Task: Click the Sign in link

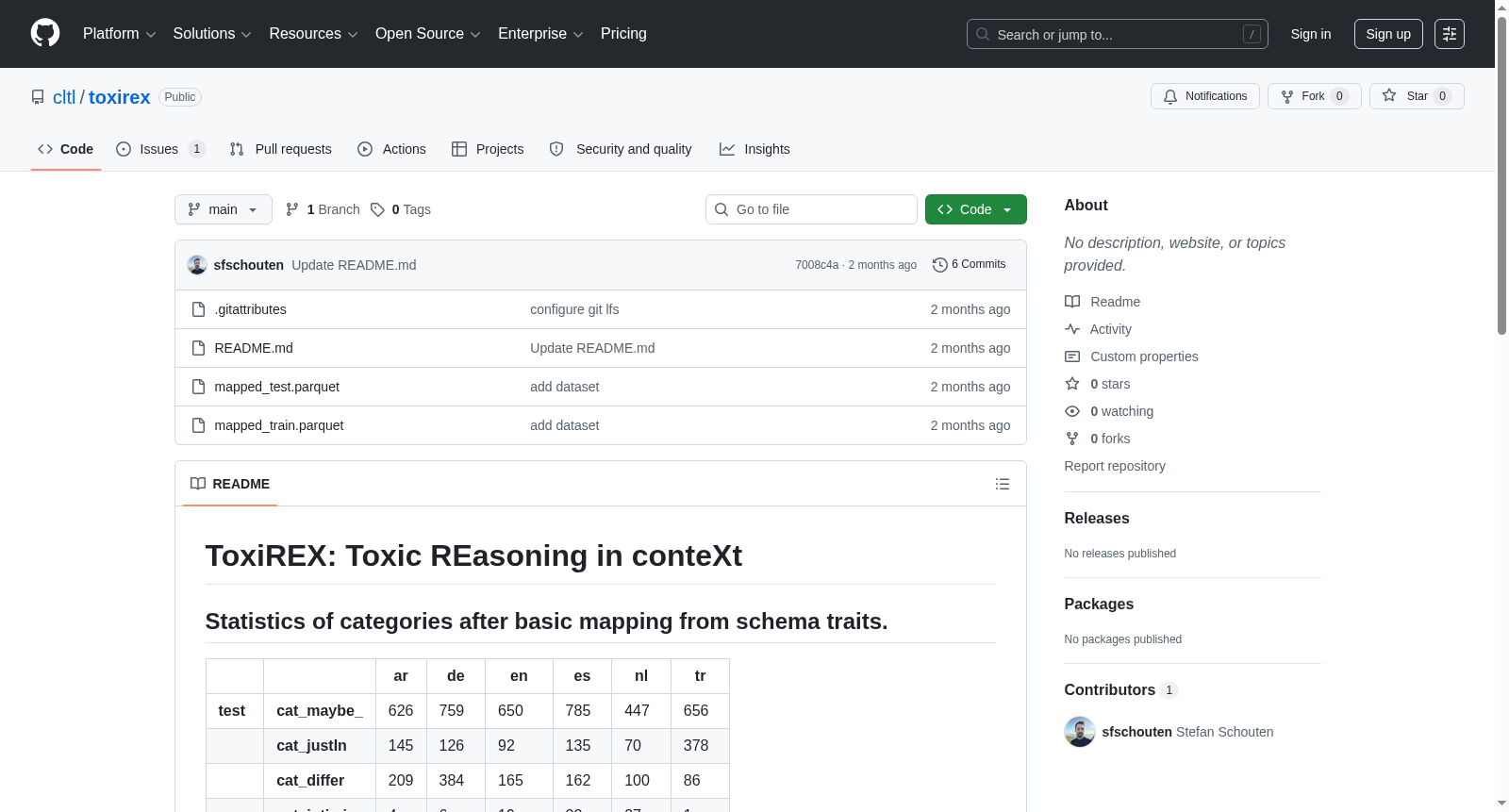Action: coord(1311,34)
